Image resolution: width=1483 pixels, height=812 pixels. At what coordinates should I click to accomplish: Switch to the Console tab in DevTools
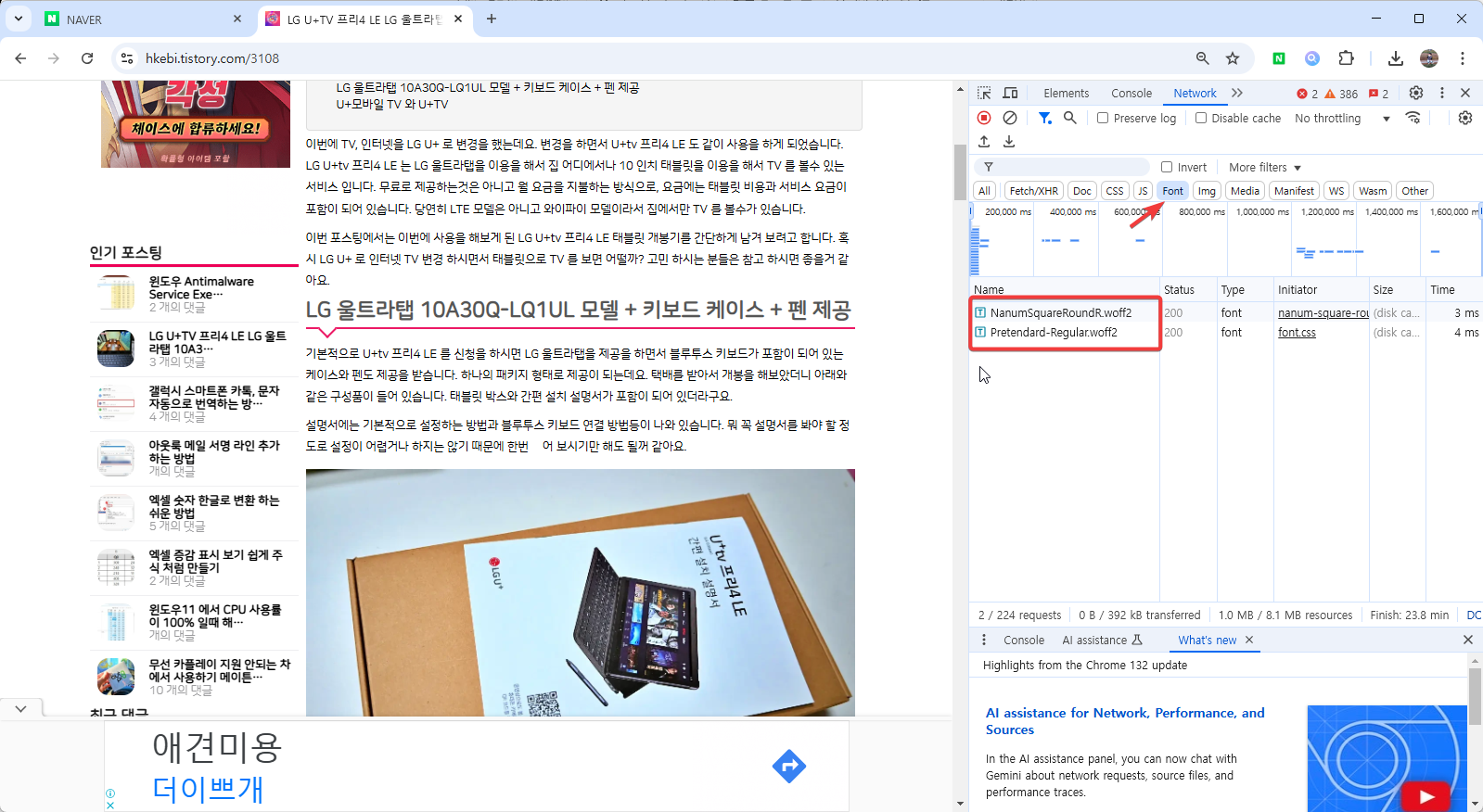tap(1131, 93)
